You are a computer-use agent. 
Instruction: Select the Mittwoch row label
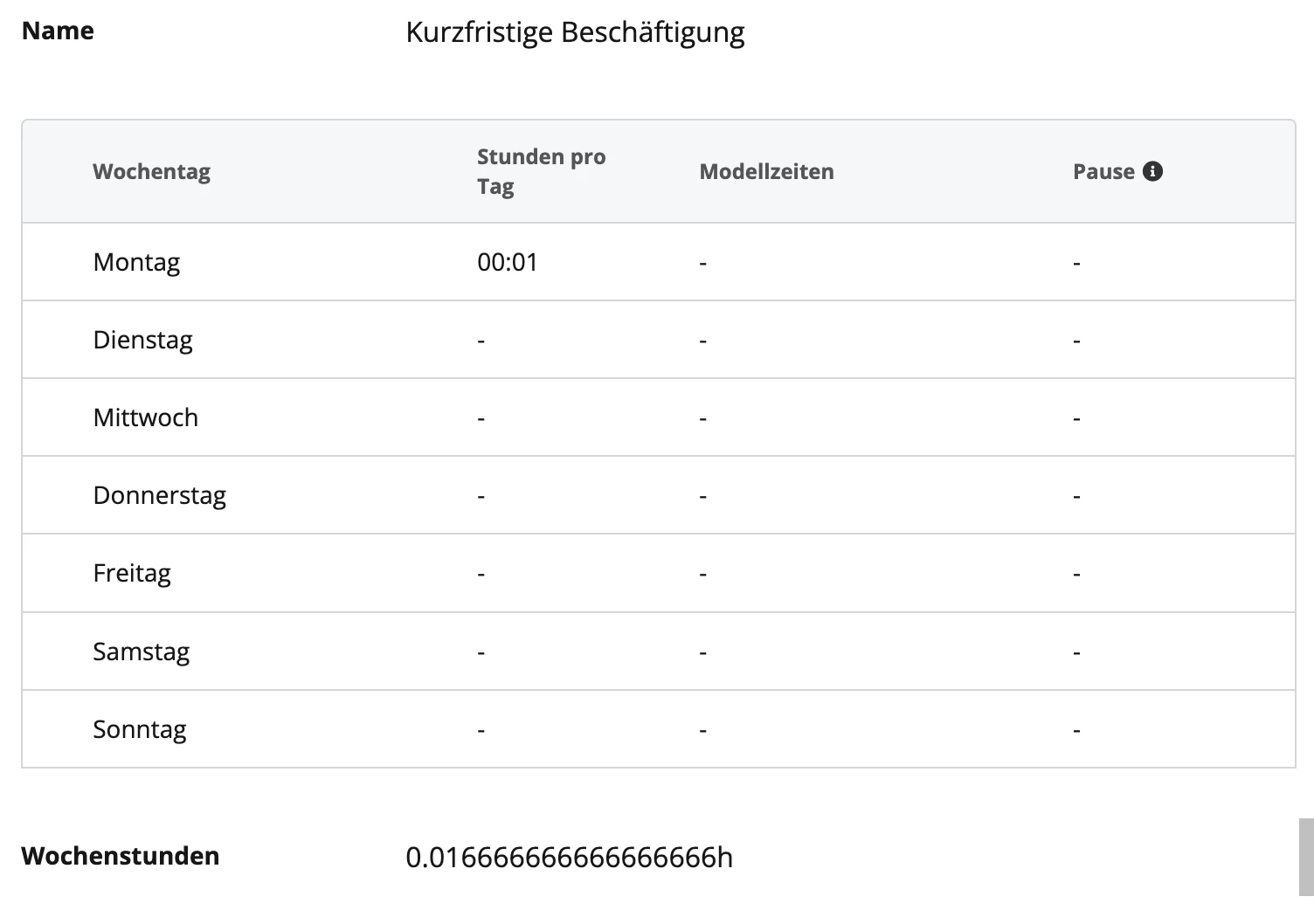pyautogui.click(x=145, y=417)
